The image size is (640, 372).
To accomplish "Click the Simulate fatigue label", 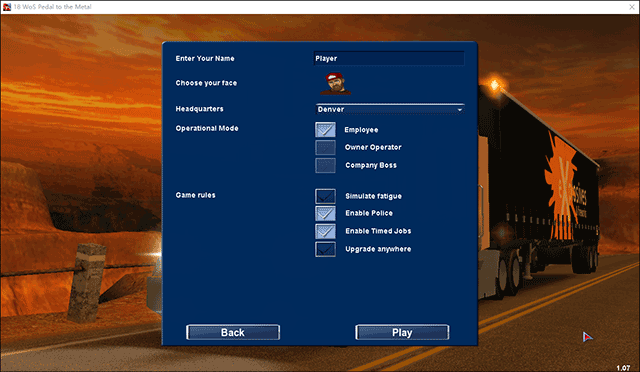I will point(373,196).
